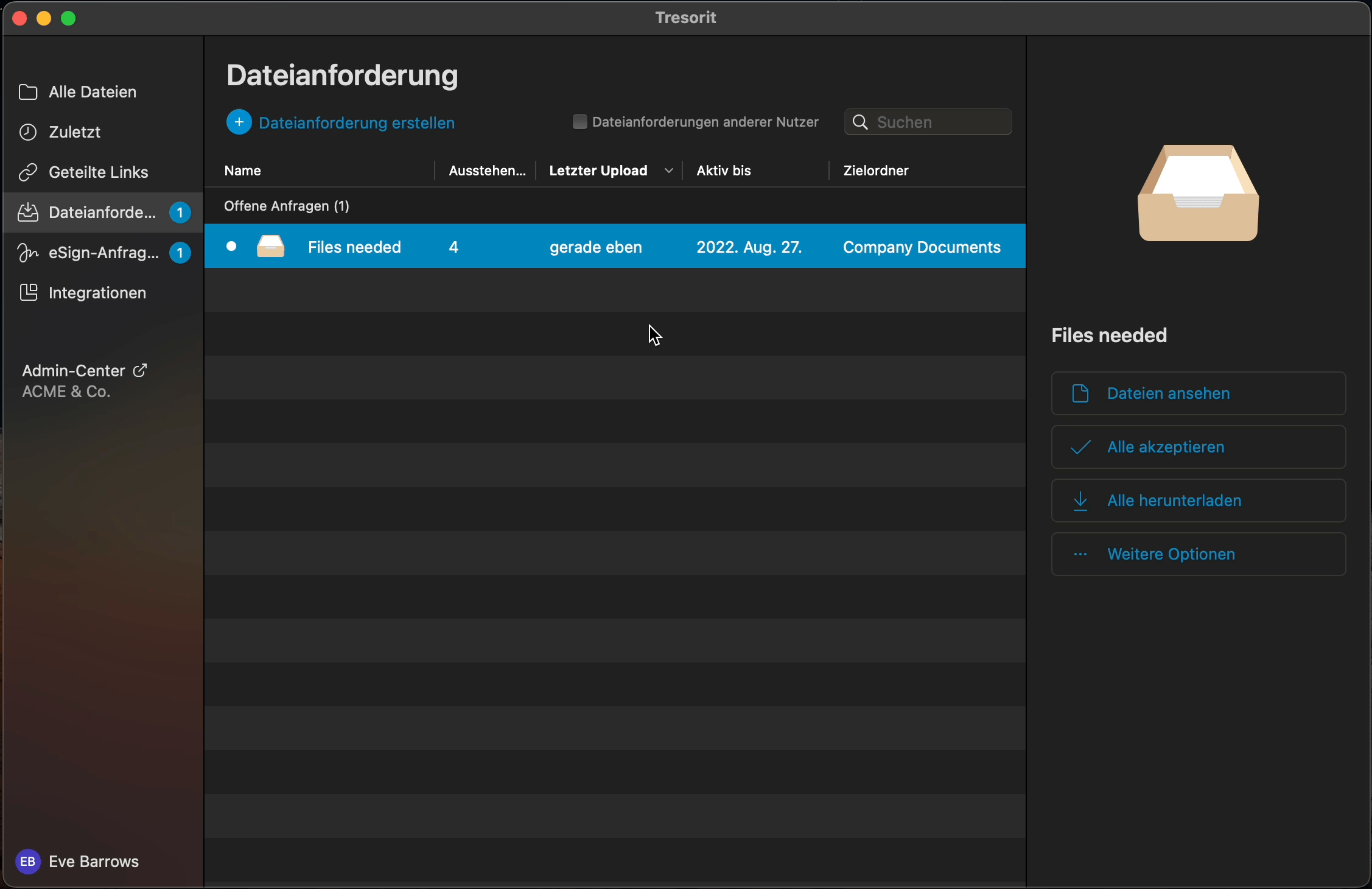This screenshot has height=889, width=1372.
Task: Click the document icon on Dateien ansehen
Action: 1080,393
